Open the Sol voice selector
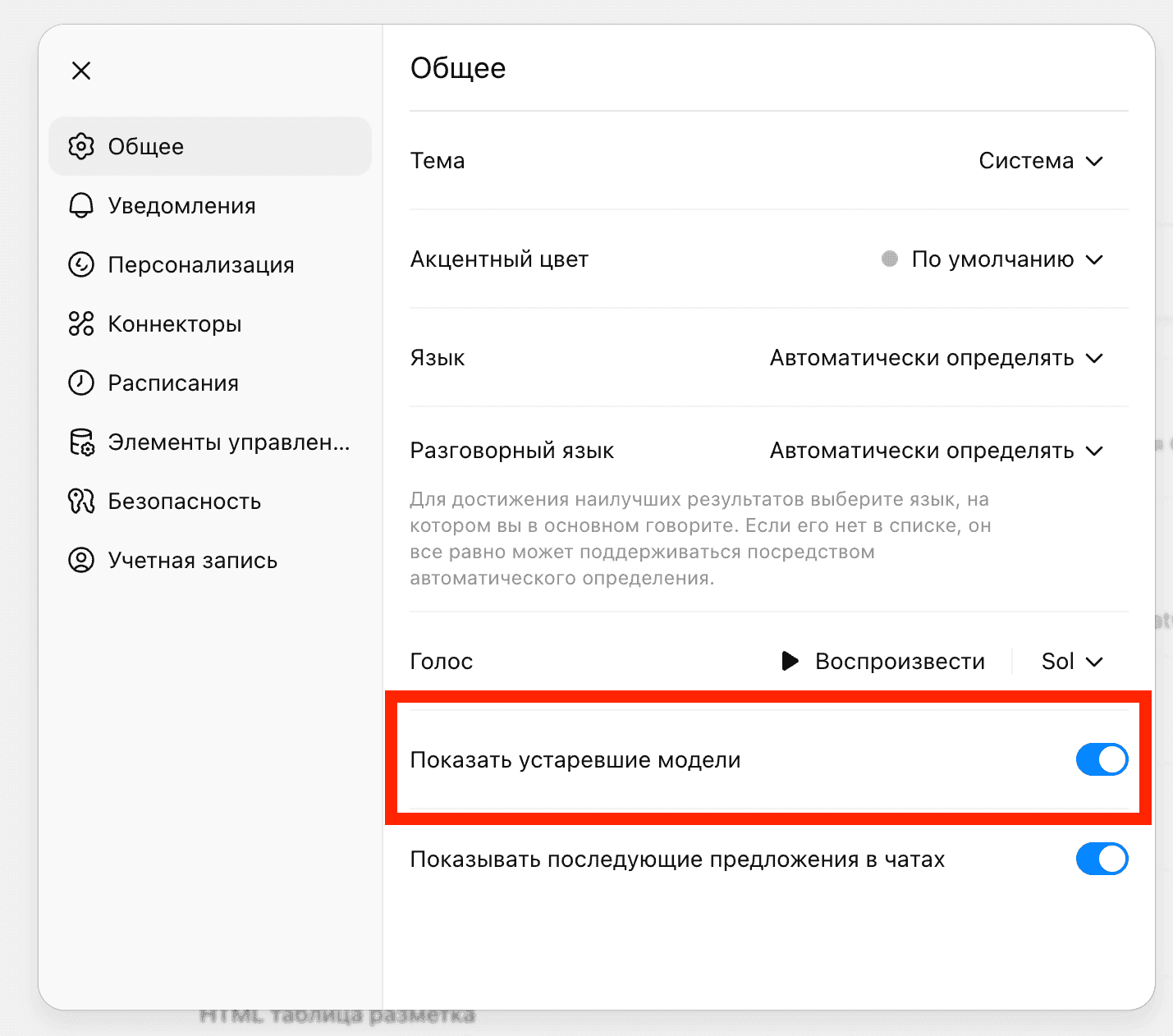Viewport: 1173px width, 1036px height. [1072, 662]
